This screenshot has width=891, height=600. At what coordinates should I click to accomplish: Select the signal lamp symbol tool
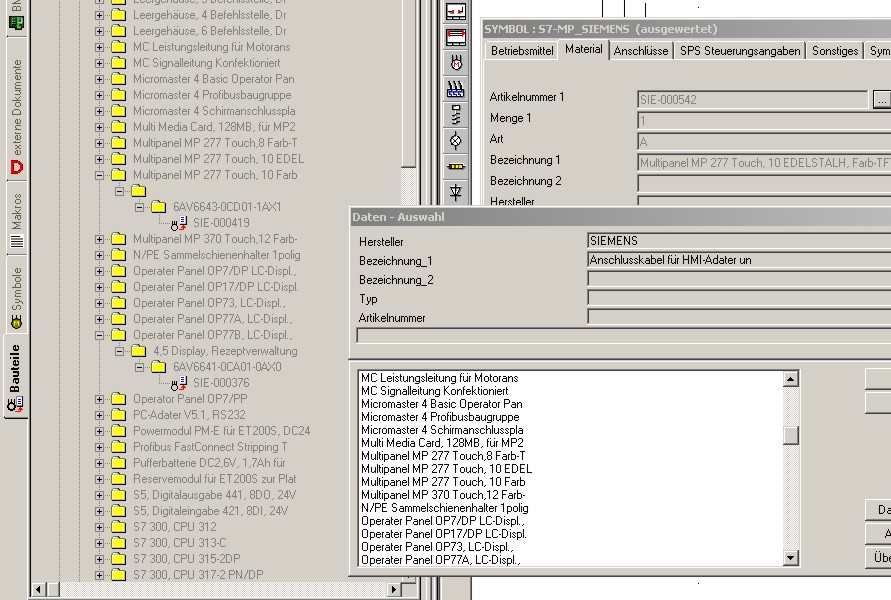point(456,140)
